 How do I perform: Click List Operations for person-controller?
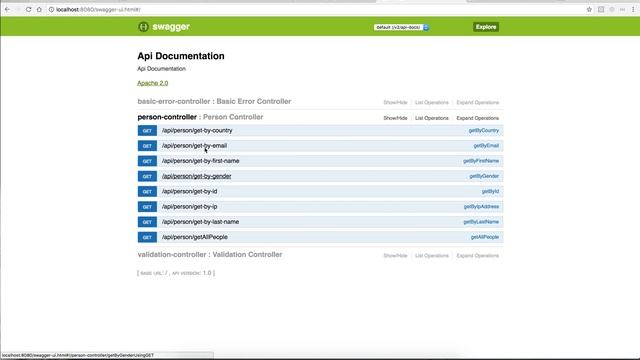(431, 118)
